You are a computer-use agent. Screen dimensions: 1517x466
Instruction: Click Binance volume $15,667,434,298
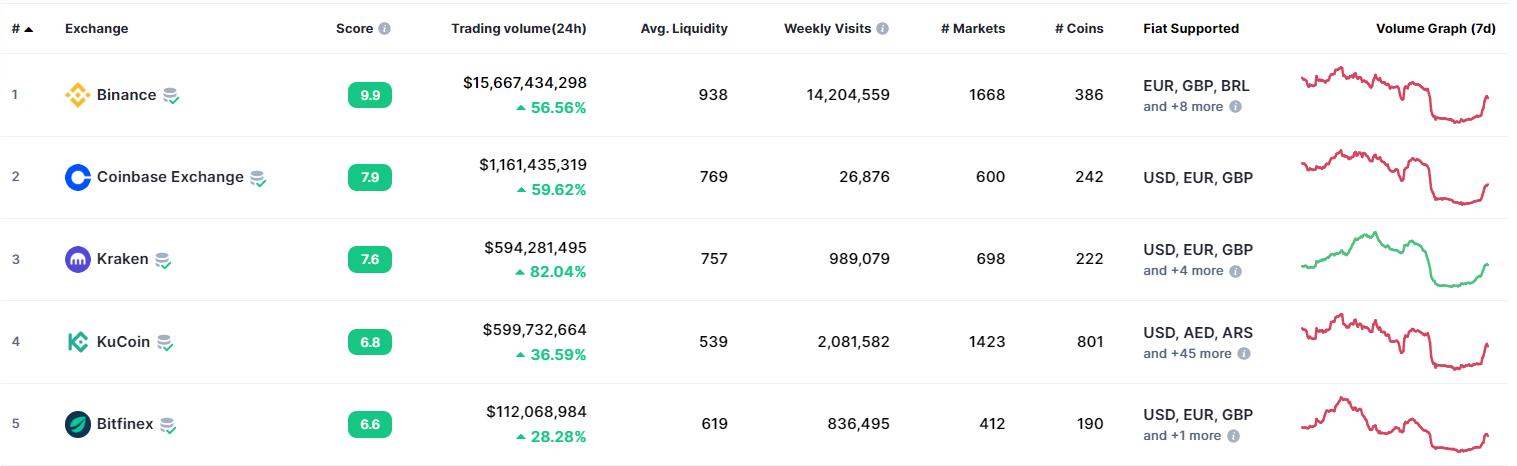pyautogui.click(x=525, y=83)
